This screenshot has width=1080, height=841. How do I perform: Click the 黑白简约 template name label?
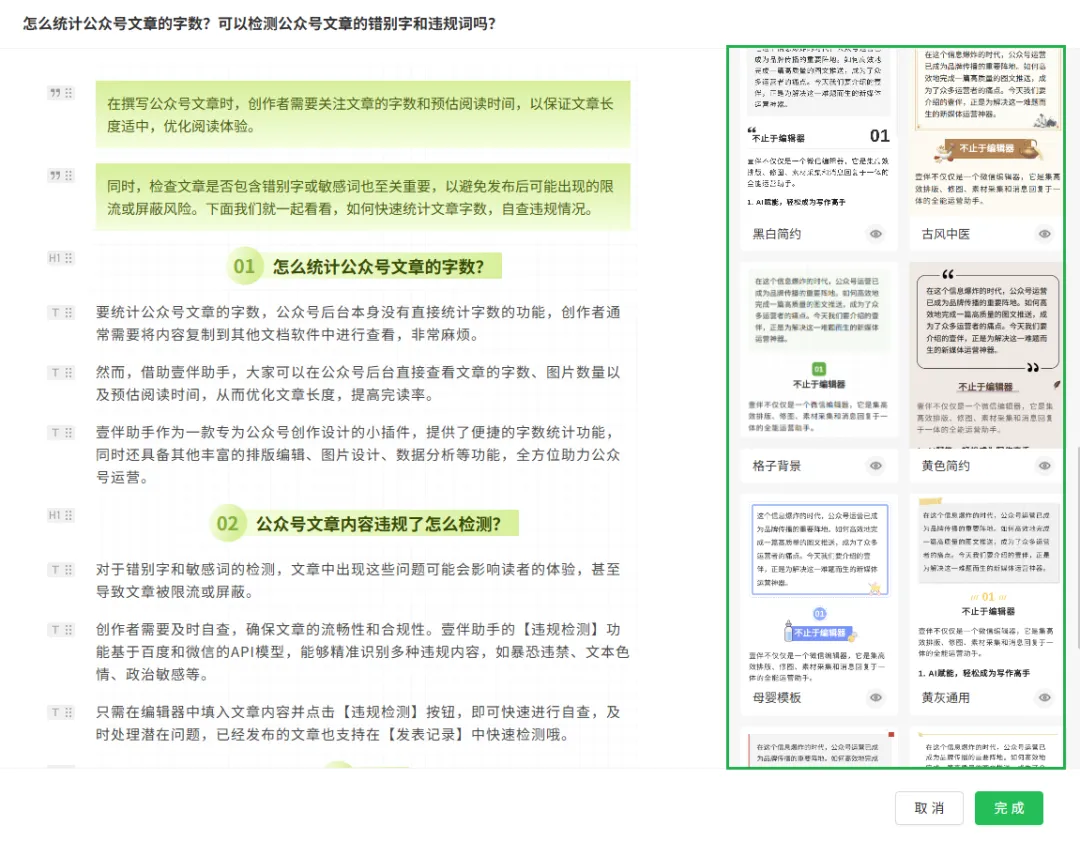(x=776, y=234)
